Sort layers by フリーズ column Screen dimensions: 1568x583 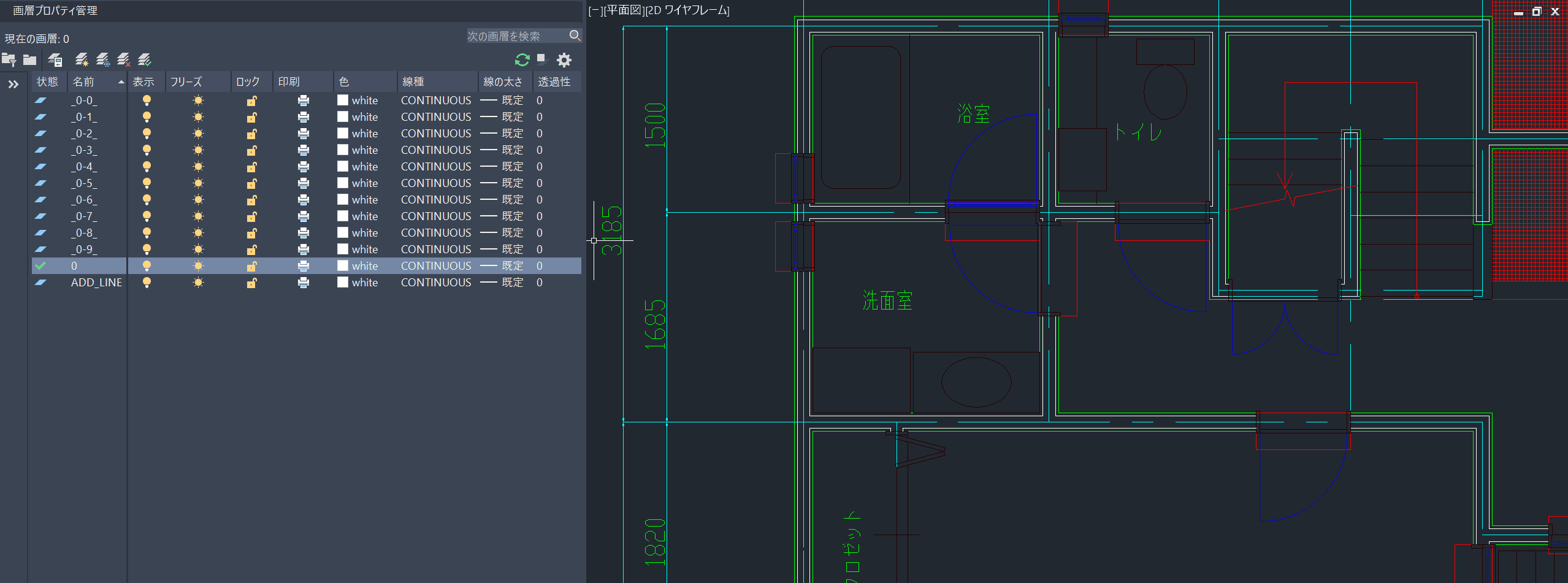[x=198, y=82]
